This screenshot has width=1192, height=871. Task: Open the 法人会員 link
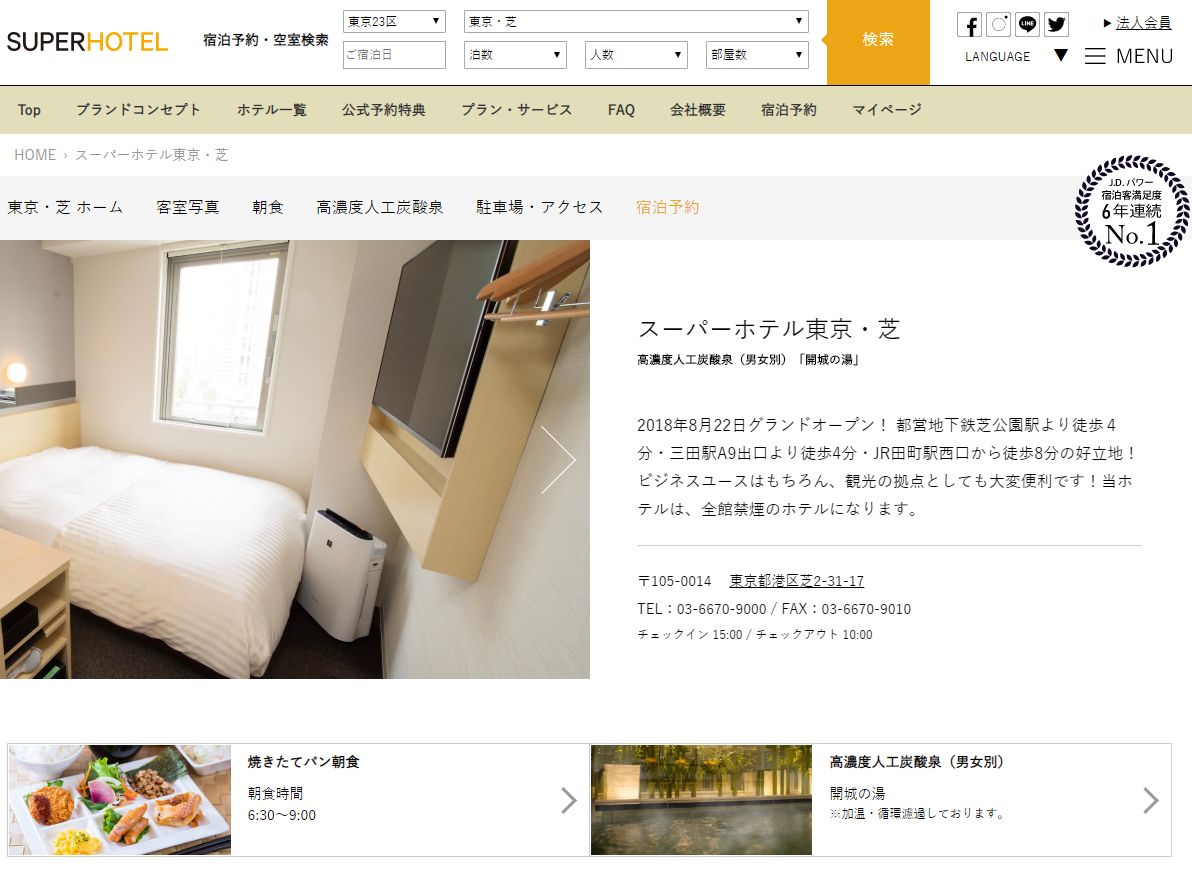1143,23
